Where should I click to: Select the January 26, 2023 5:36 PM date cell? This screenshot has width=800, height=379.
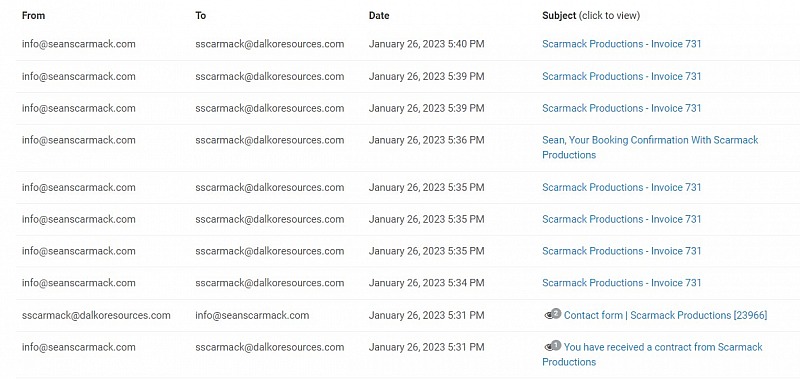tap(427, 140)
